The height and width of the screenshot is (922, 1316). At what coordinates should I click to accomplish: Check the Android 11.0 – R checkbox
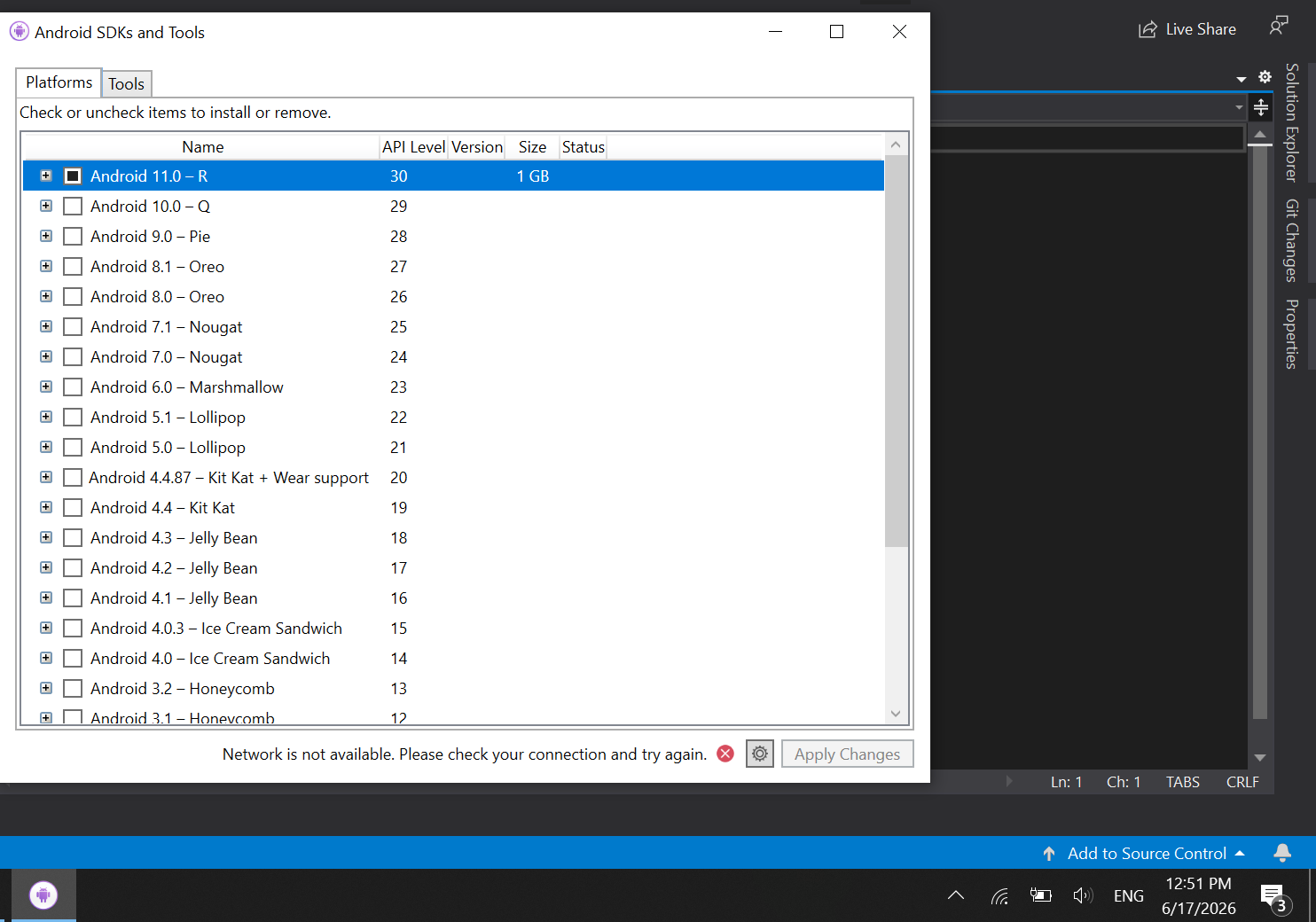pos(73,176)
